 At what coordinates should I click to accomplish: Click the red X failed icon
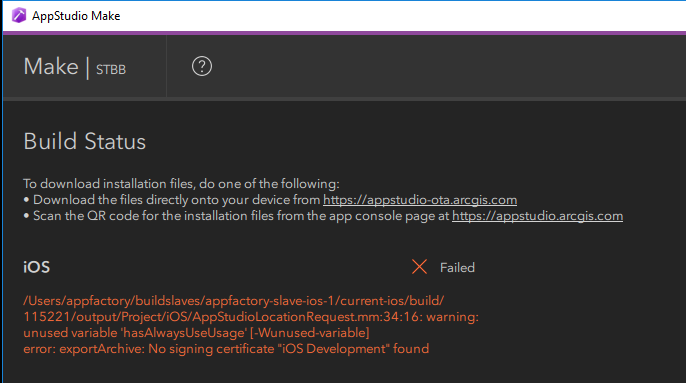(419, 267)
